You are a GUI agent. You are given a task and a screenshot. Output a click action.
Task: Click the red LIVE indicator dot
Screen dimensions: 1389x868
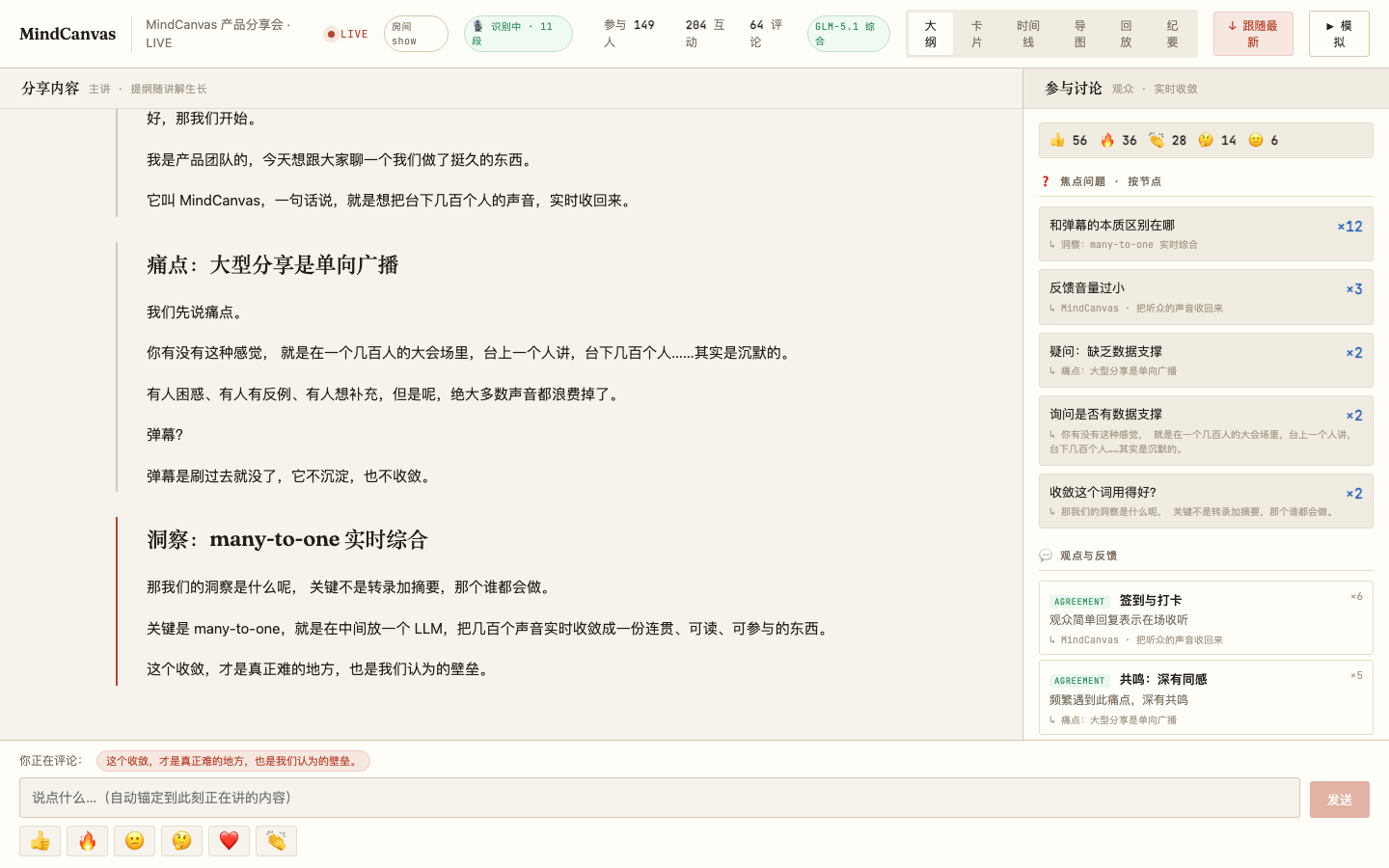point(331,34)
